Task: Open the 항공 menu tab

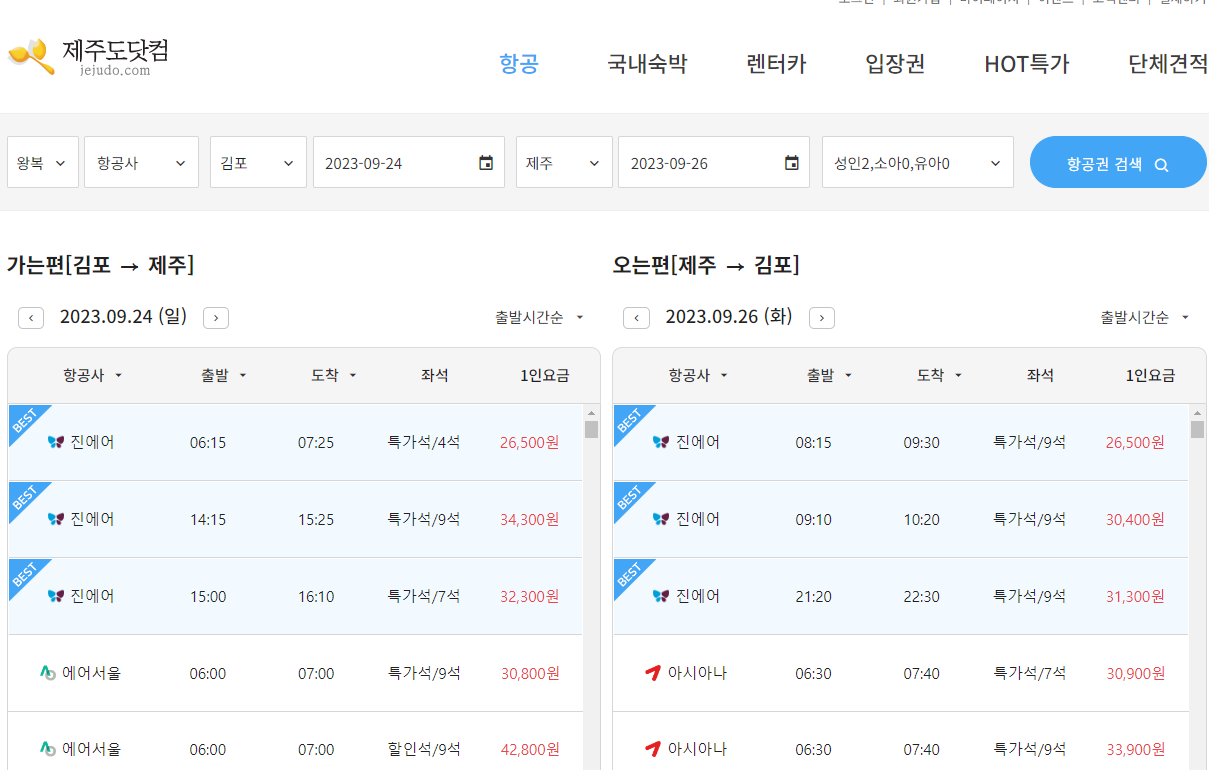Action: (519, 64)
